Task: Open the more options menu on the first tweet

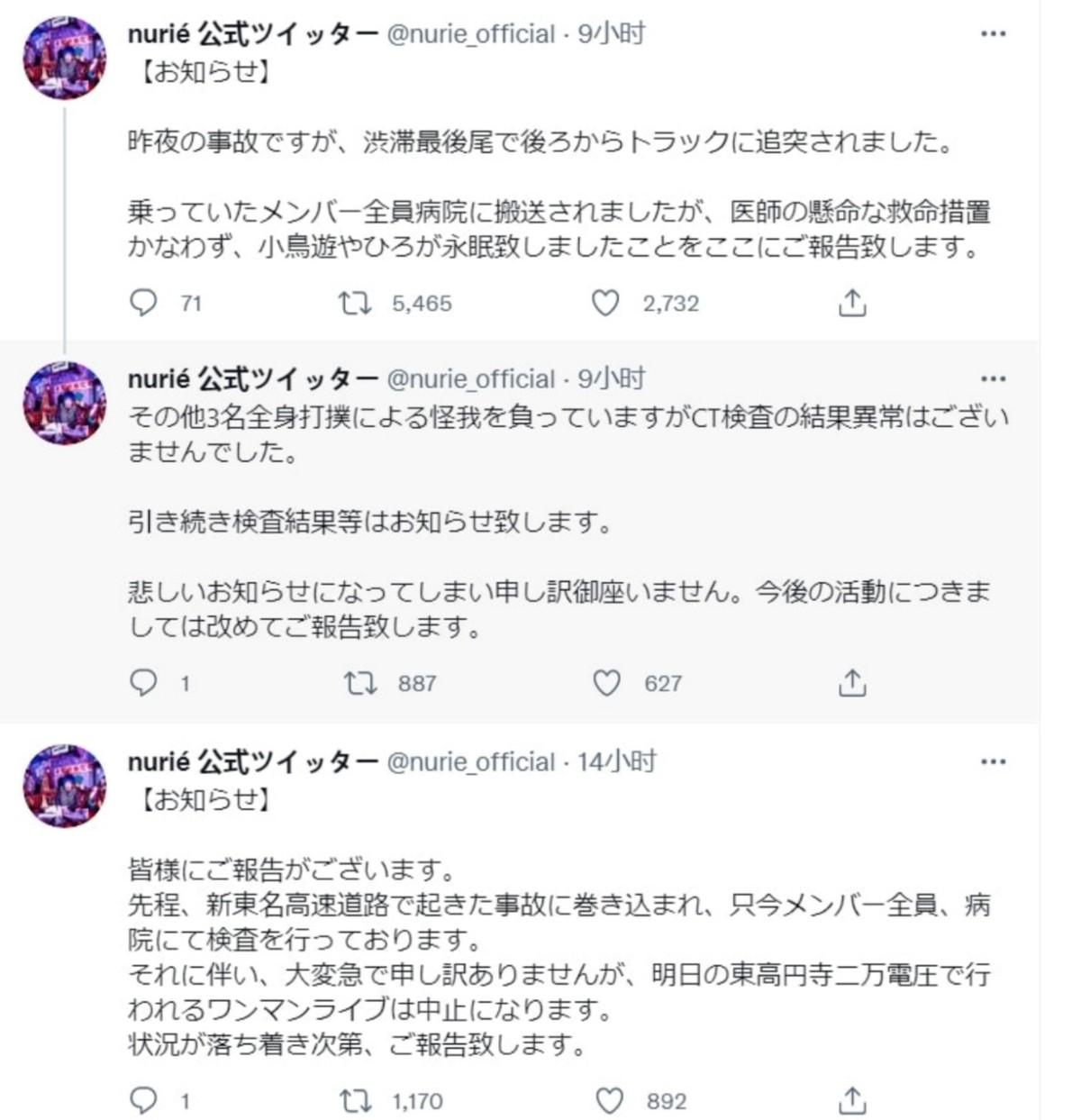Action: 995,34
